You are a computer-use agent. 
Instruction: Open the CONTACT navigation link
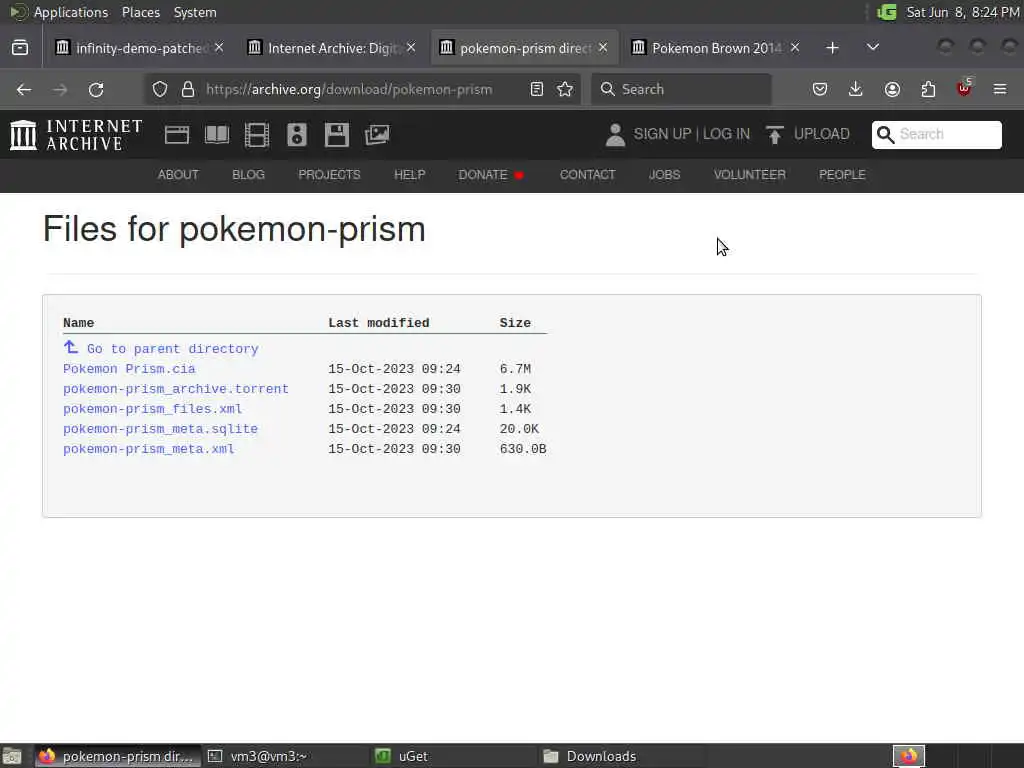click(x=587, y=174)
